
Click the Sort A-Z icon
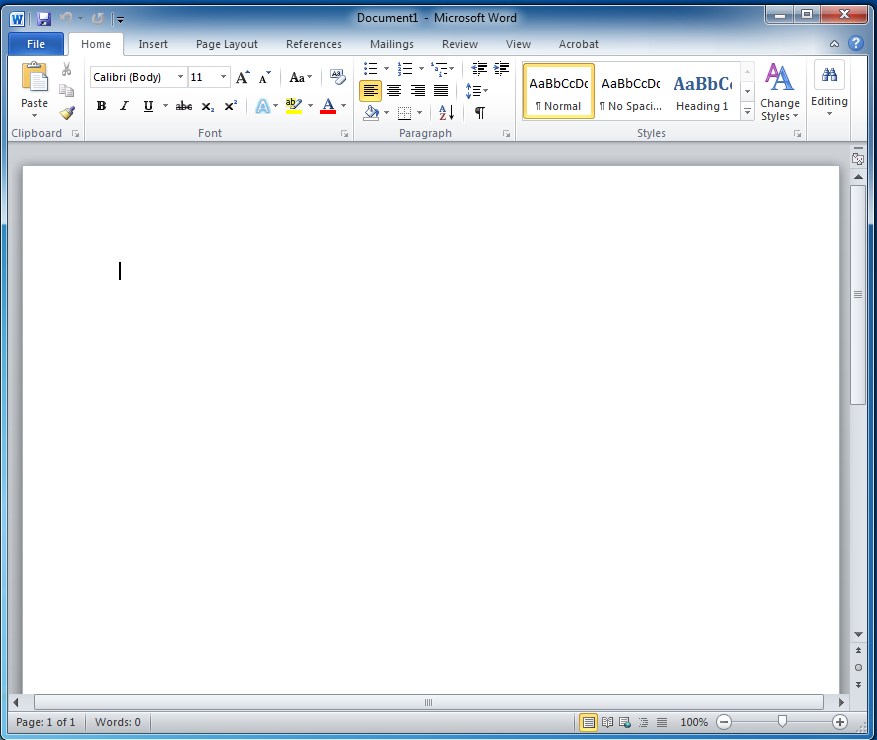pos(447,113)
